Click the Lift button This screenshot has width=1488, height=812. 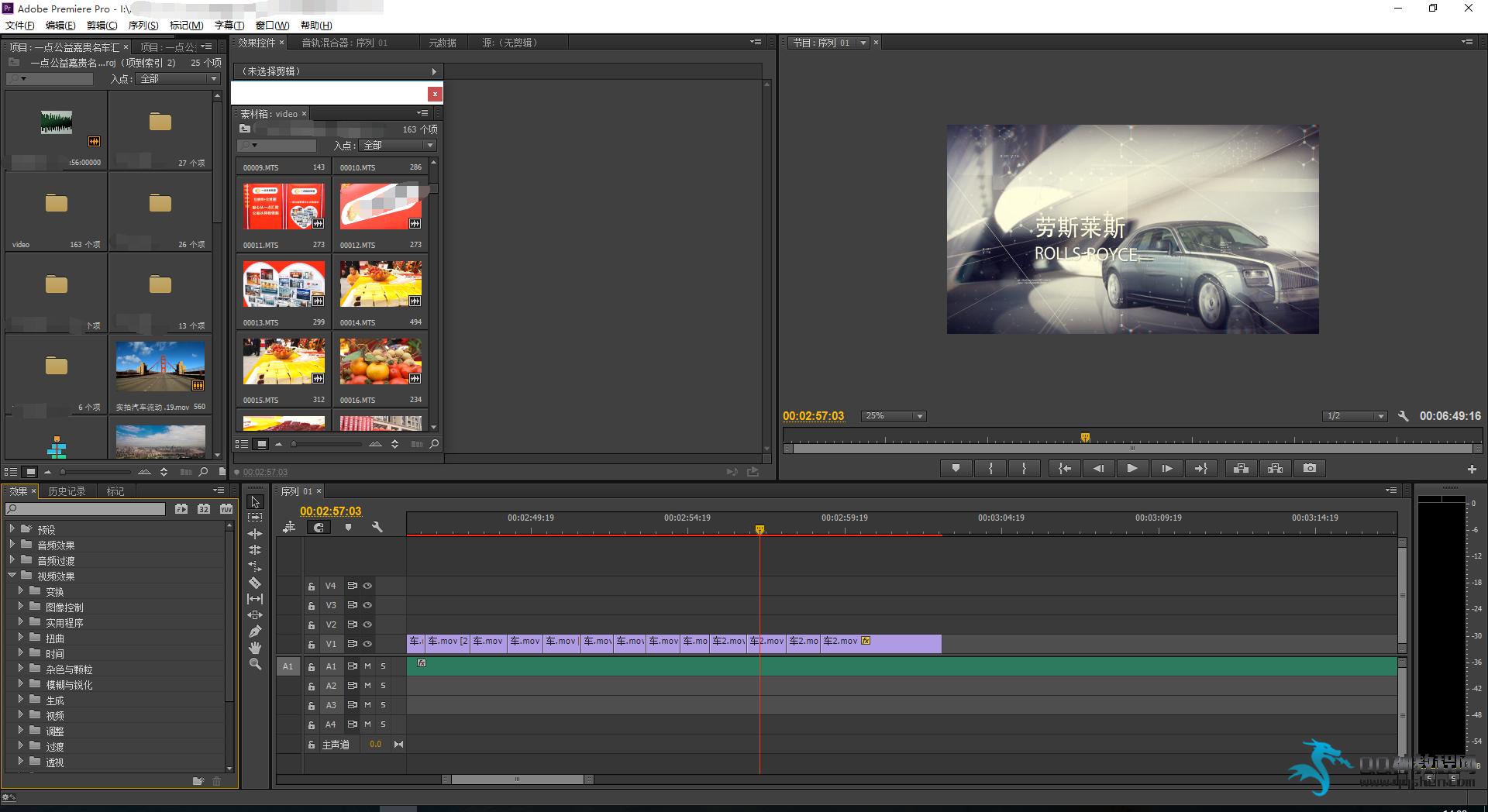point(1241,468)
